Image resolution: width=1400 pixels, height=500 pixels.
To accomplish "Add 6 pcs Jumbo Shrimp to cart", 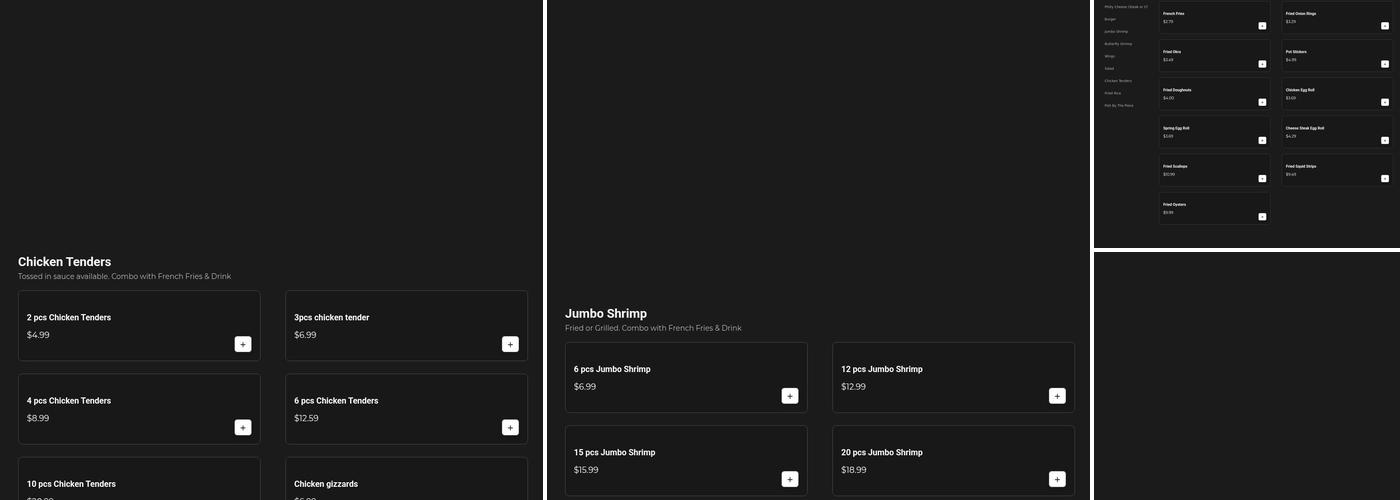I will (790, 396).
